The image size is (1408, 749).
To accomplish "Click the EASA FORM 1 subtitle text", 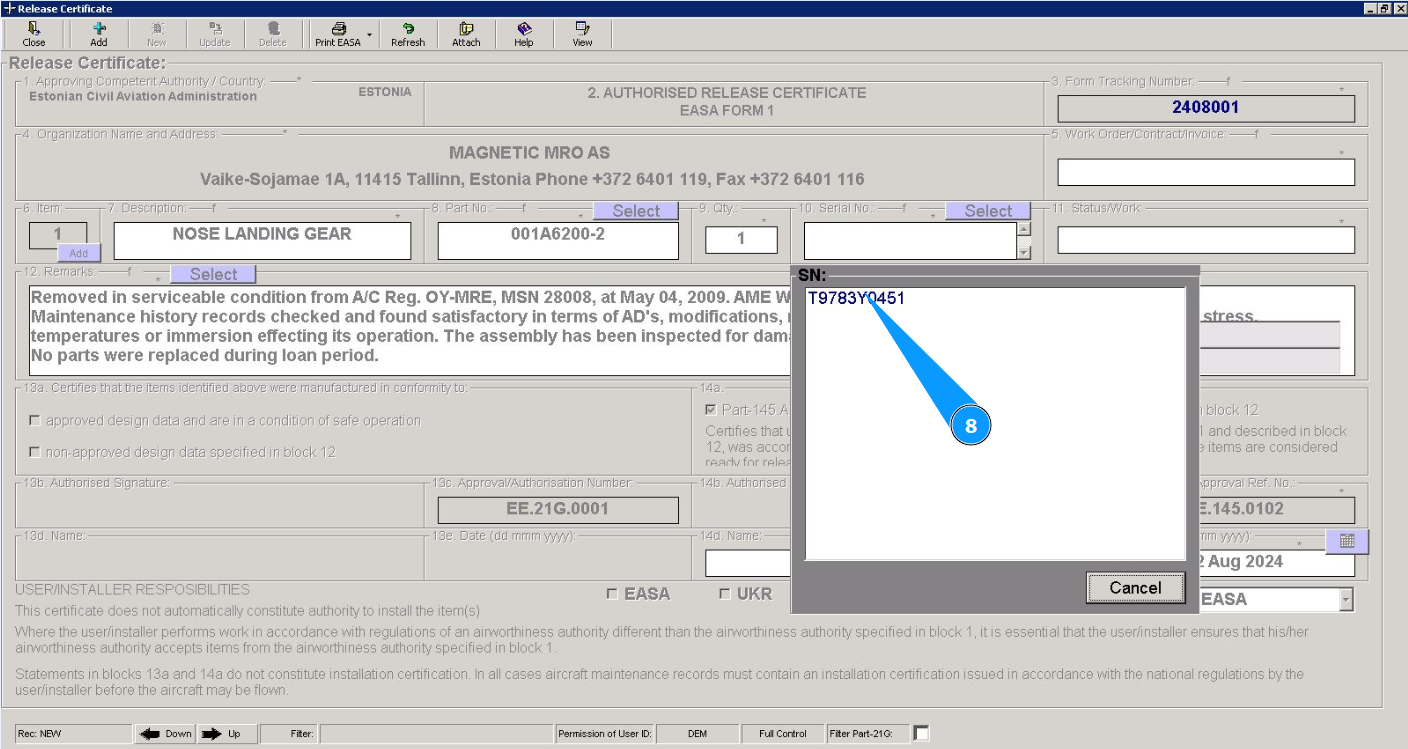I will [727, 111].
